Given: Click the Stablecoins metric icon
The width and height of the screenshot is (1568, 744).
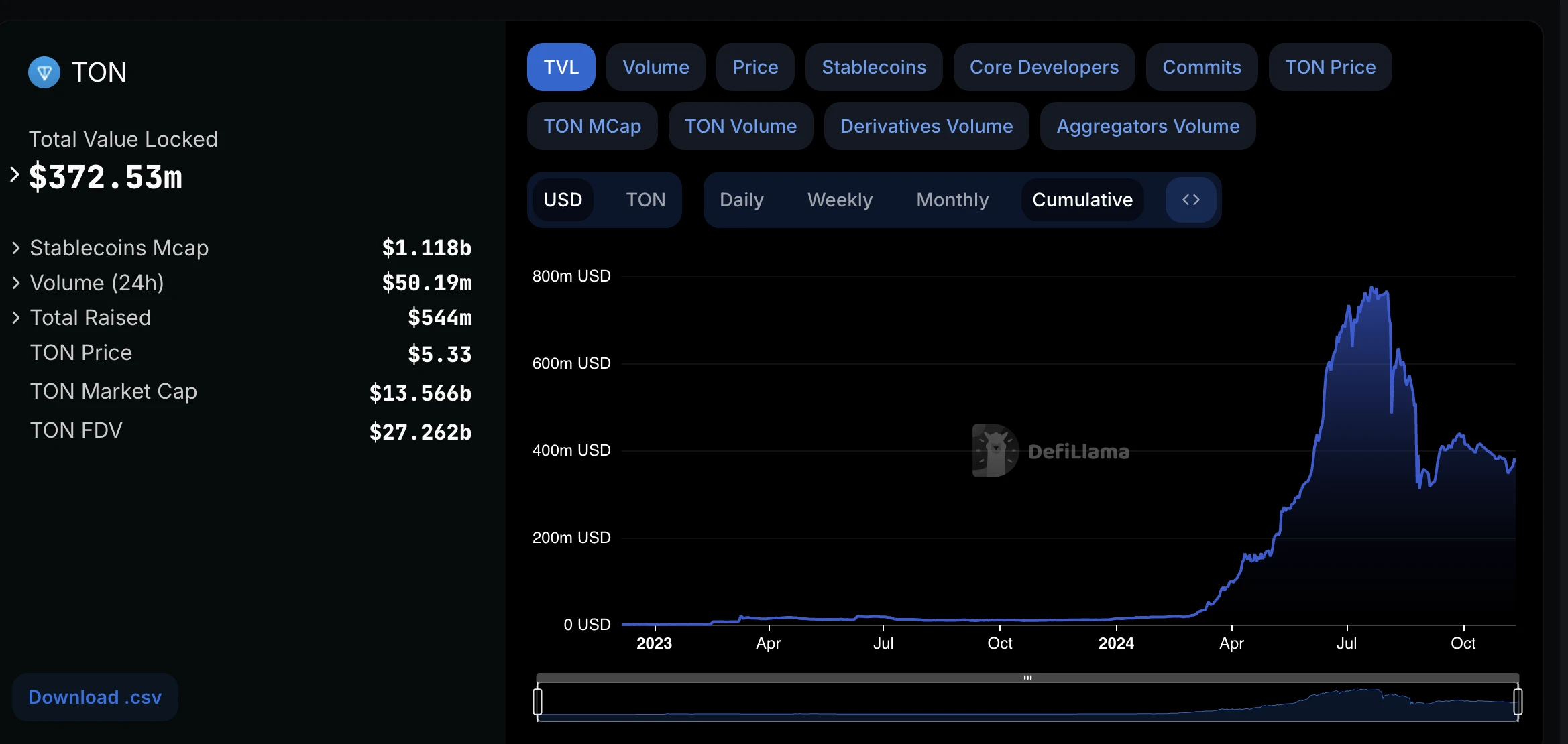Looking at the screenshot, I should [x=873, y=66].
